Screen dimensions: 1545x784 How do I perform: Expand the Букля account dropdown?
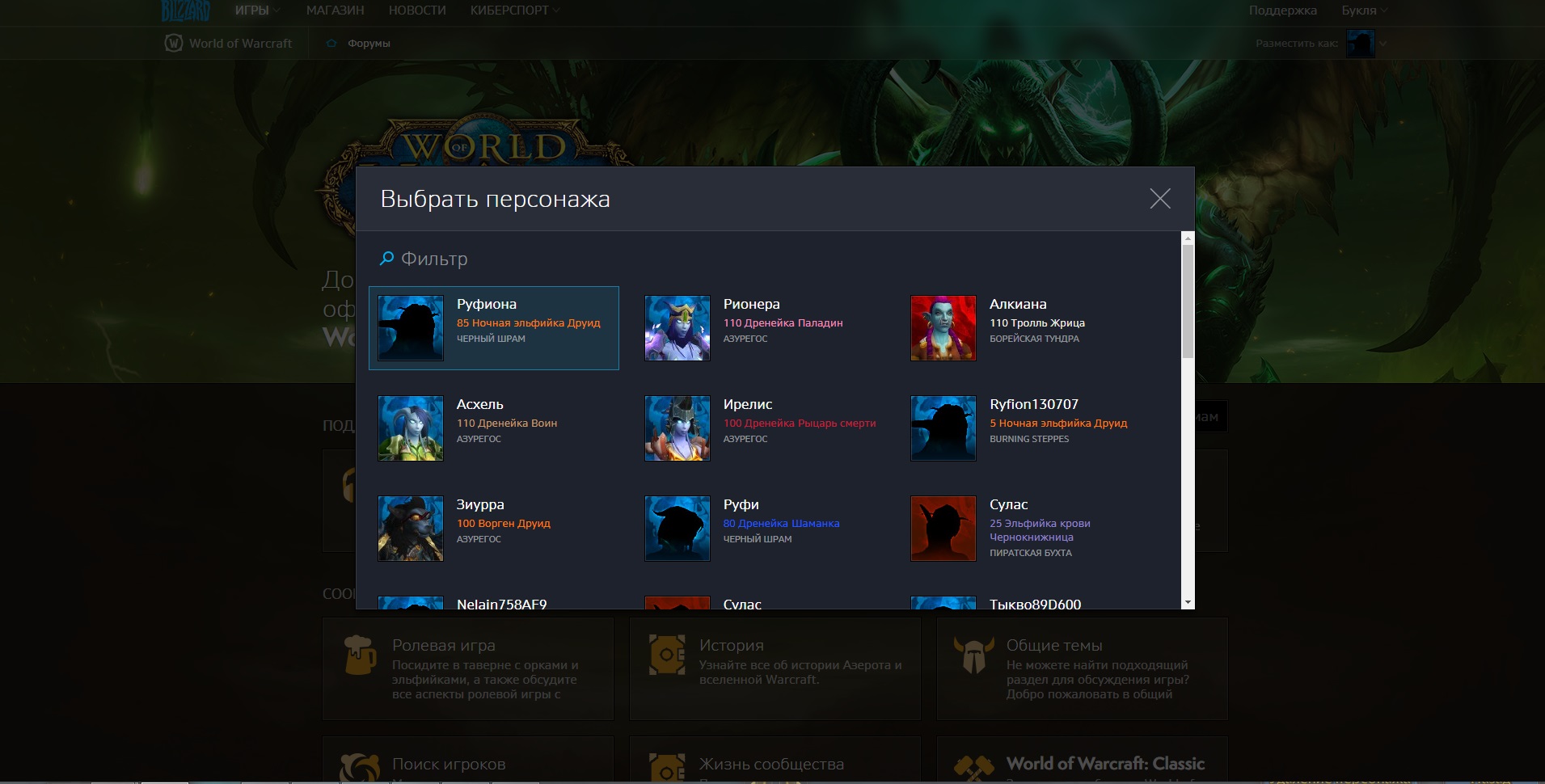pyautogui.click(x=1364, y=11)
